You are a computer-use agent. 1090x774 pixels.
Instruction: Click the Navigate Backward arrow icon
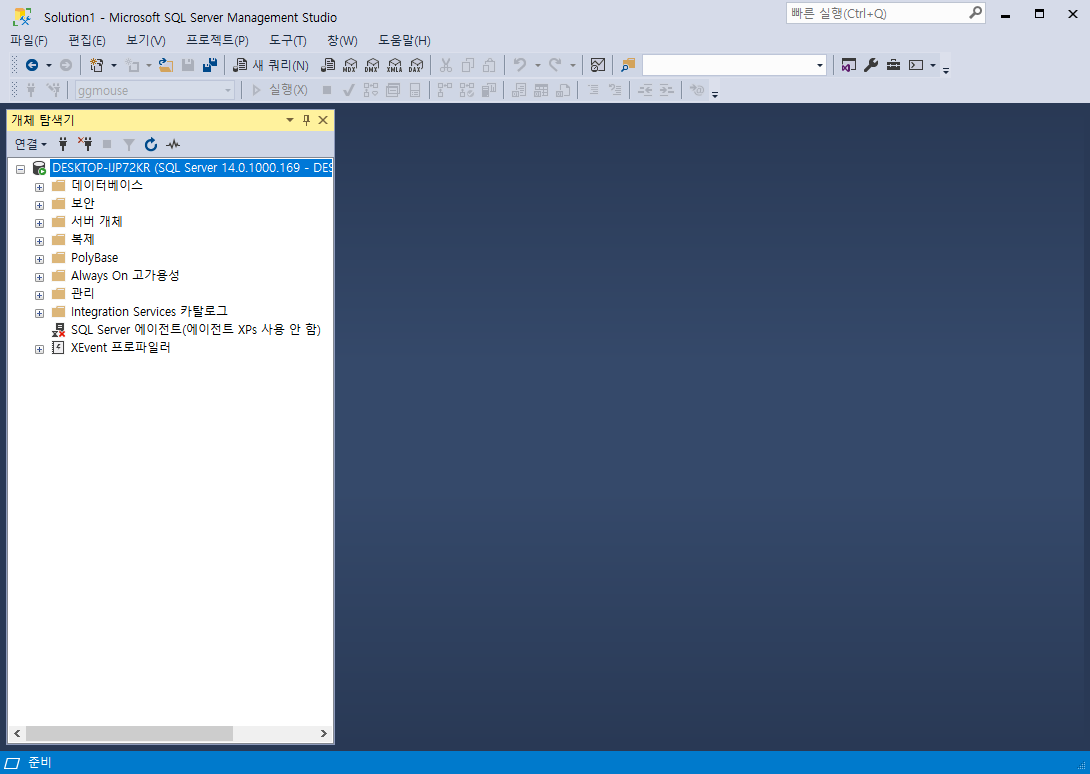tap(32, 65)
